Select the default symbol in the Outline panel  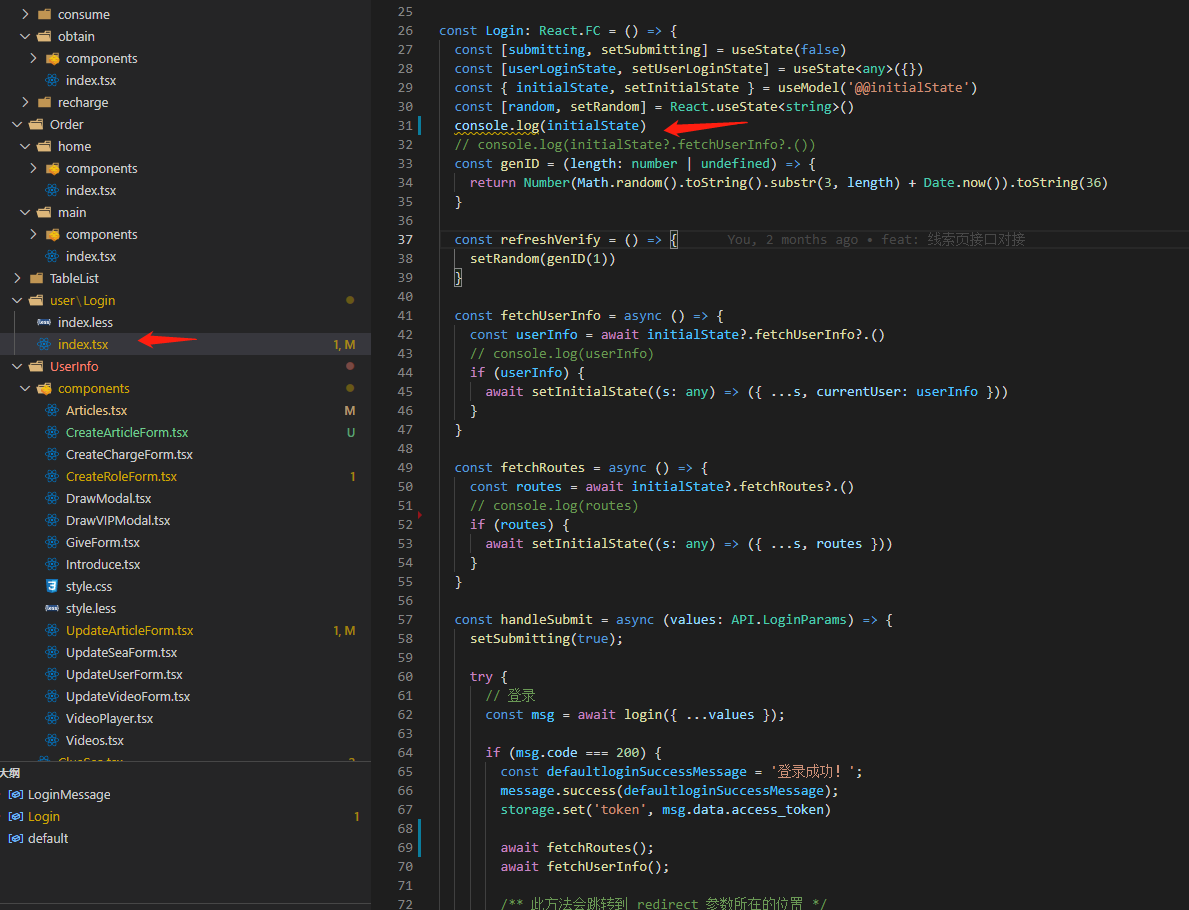click(x=48, y=838)
